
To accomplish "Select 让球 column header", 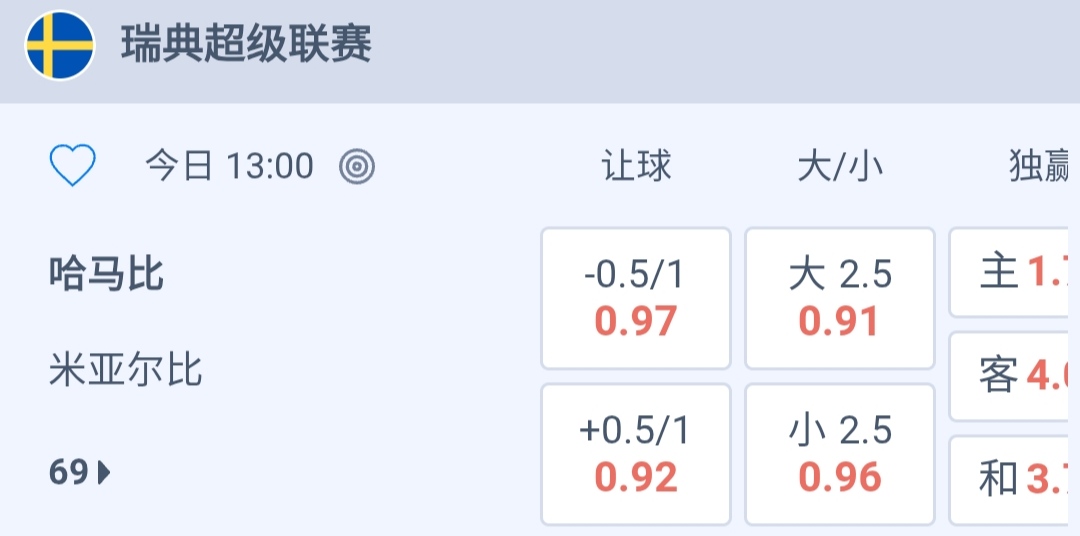I will point(636,166).
